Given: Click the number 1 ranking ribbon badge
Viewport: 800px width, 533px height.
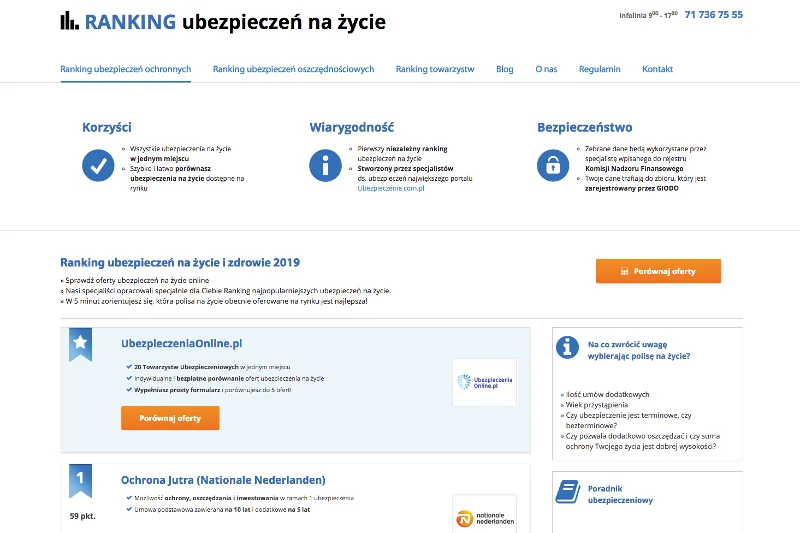Looking at the screenshot, I should (x=80, y=480).
